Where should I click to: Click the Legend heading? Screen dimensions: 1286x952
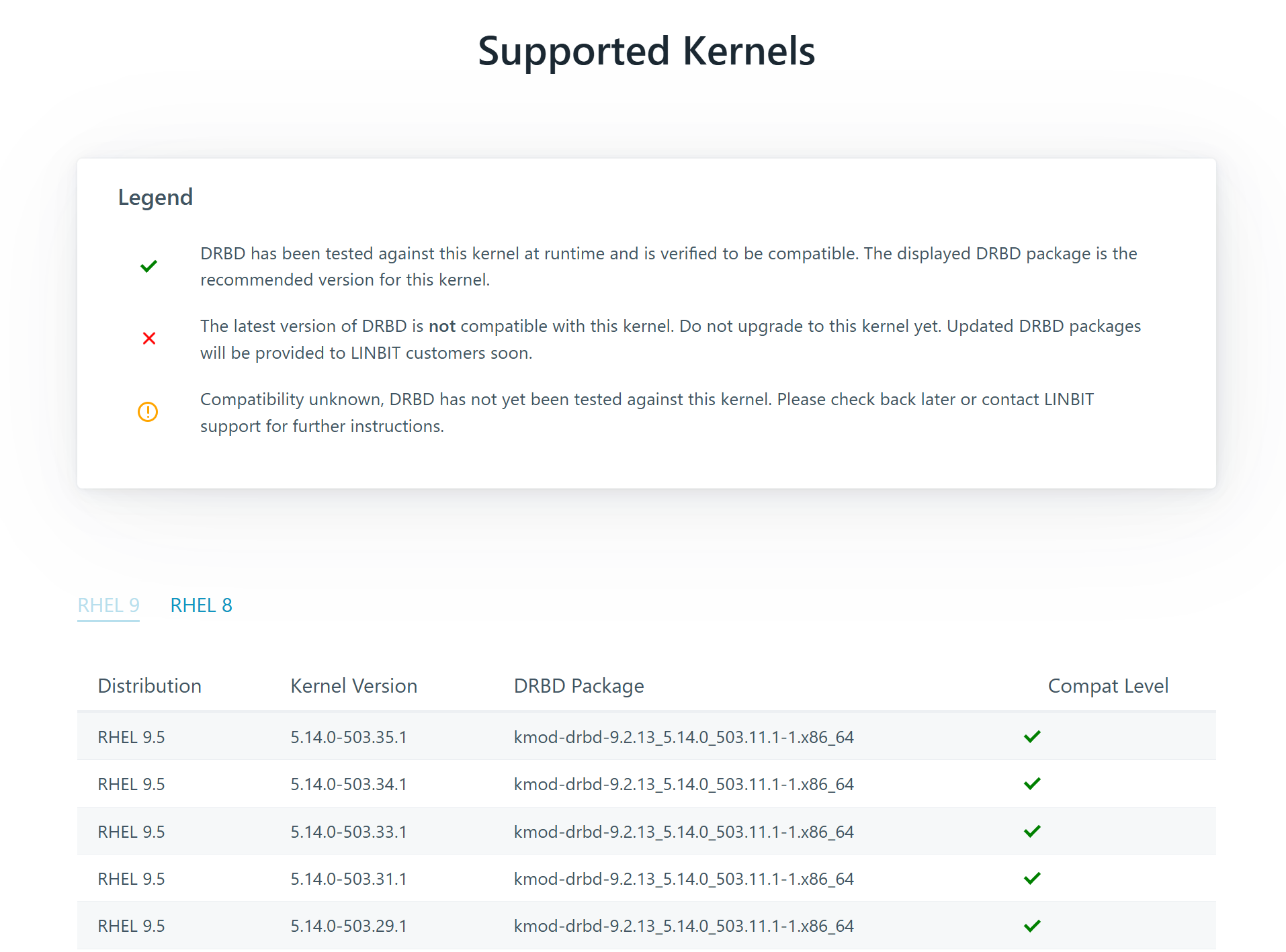[x=155, y=198]
